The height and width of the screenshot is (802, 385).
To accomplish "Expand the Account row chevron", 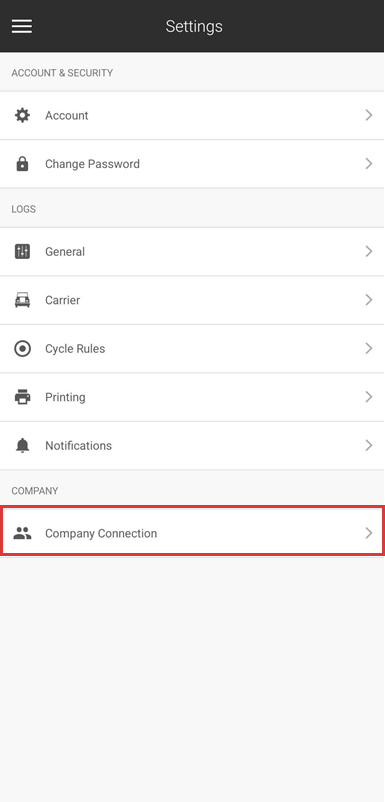I will coord(369,116).
